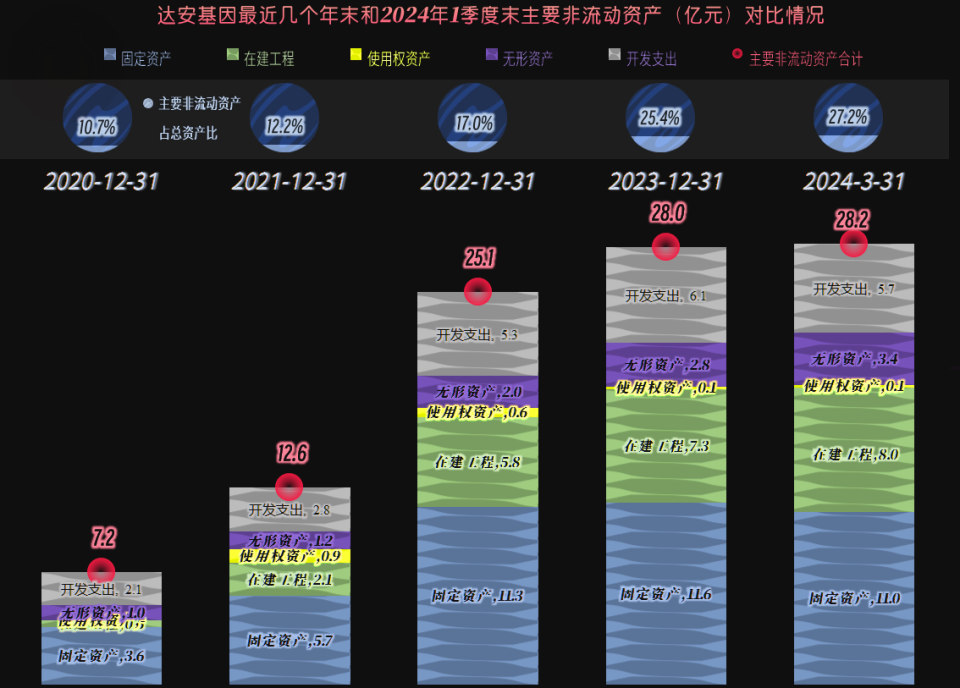Click the 2024-3-31 date label
This screenshot has height=688, width=960.
(853, 182)
